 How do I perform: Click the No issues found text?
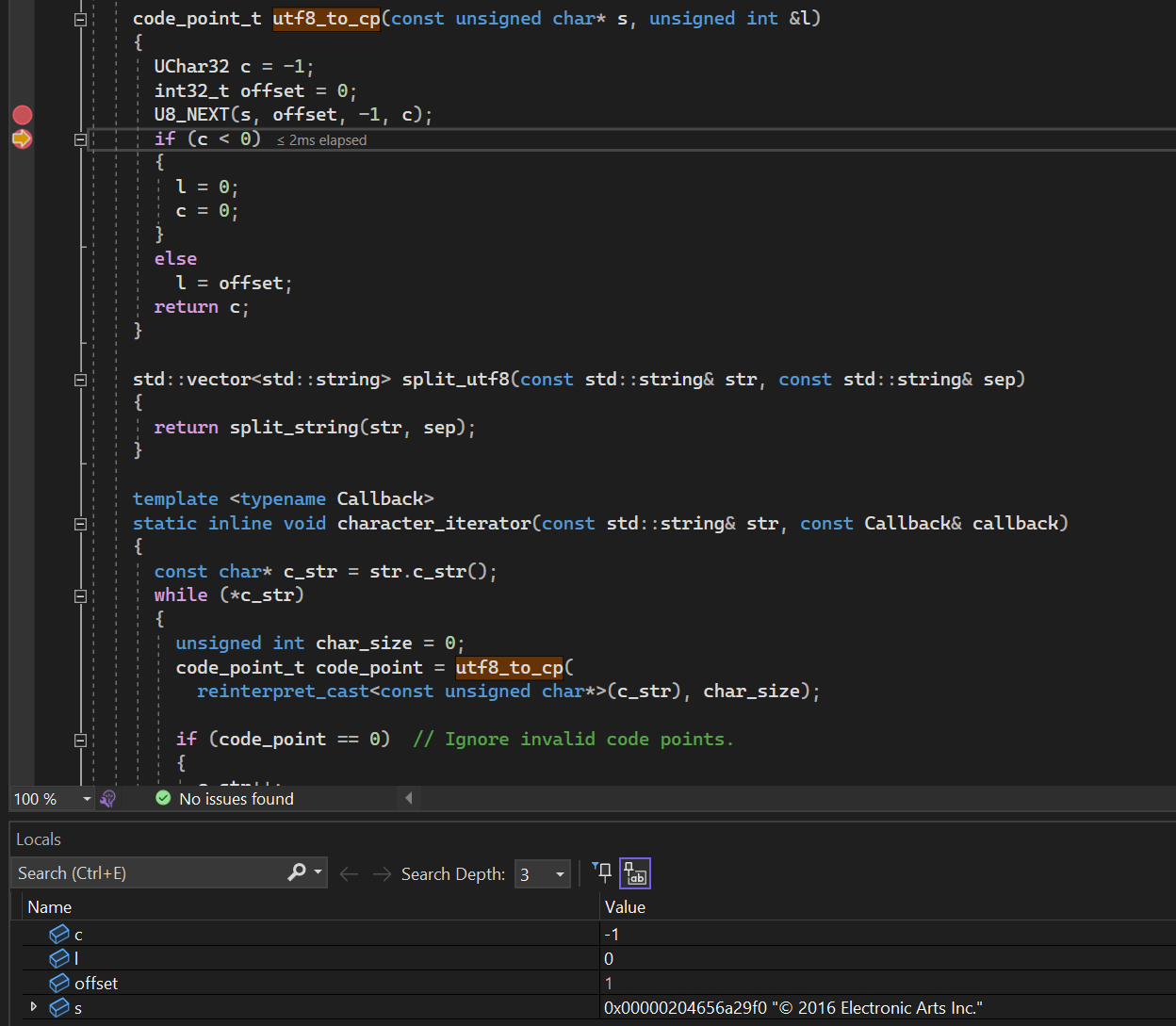[x=236, y=798]
